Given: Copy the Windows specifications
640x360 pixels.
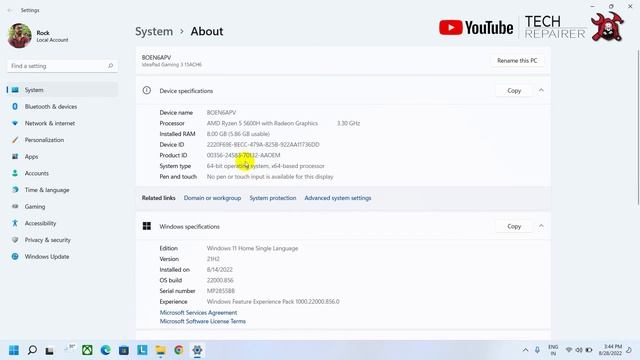Looking at the screenshot, I should (x=514, y=226).
